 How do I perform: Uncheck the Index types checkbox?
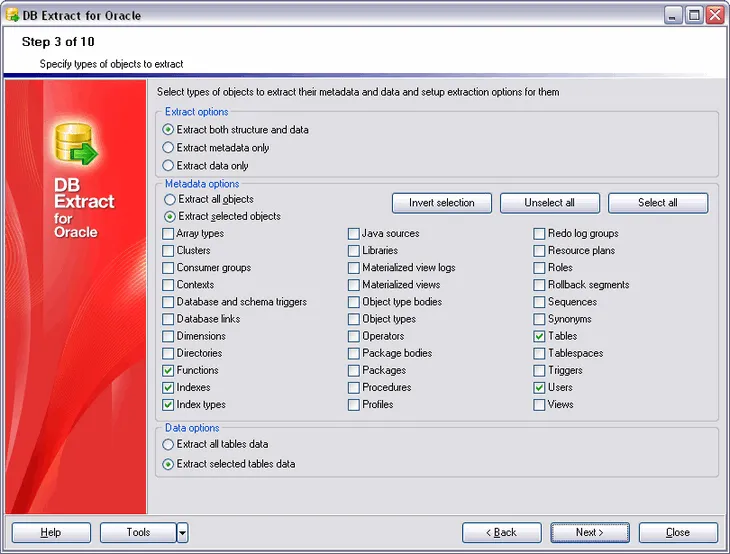pos(168,405)
